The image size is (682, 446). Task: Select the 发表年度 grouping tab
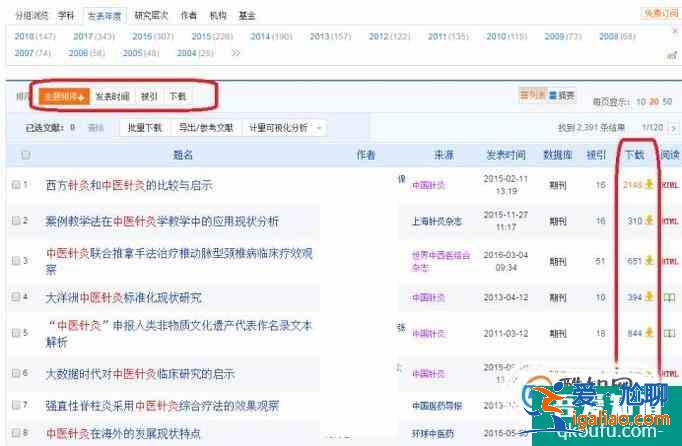click(x=104, y=16)
